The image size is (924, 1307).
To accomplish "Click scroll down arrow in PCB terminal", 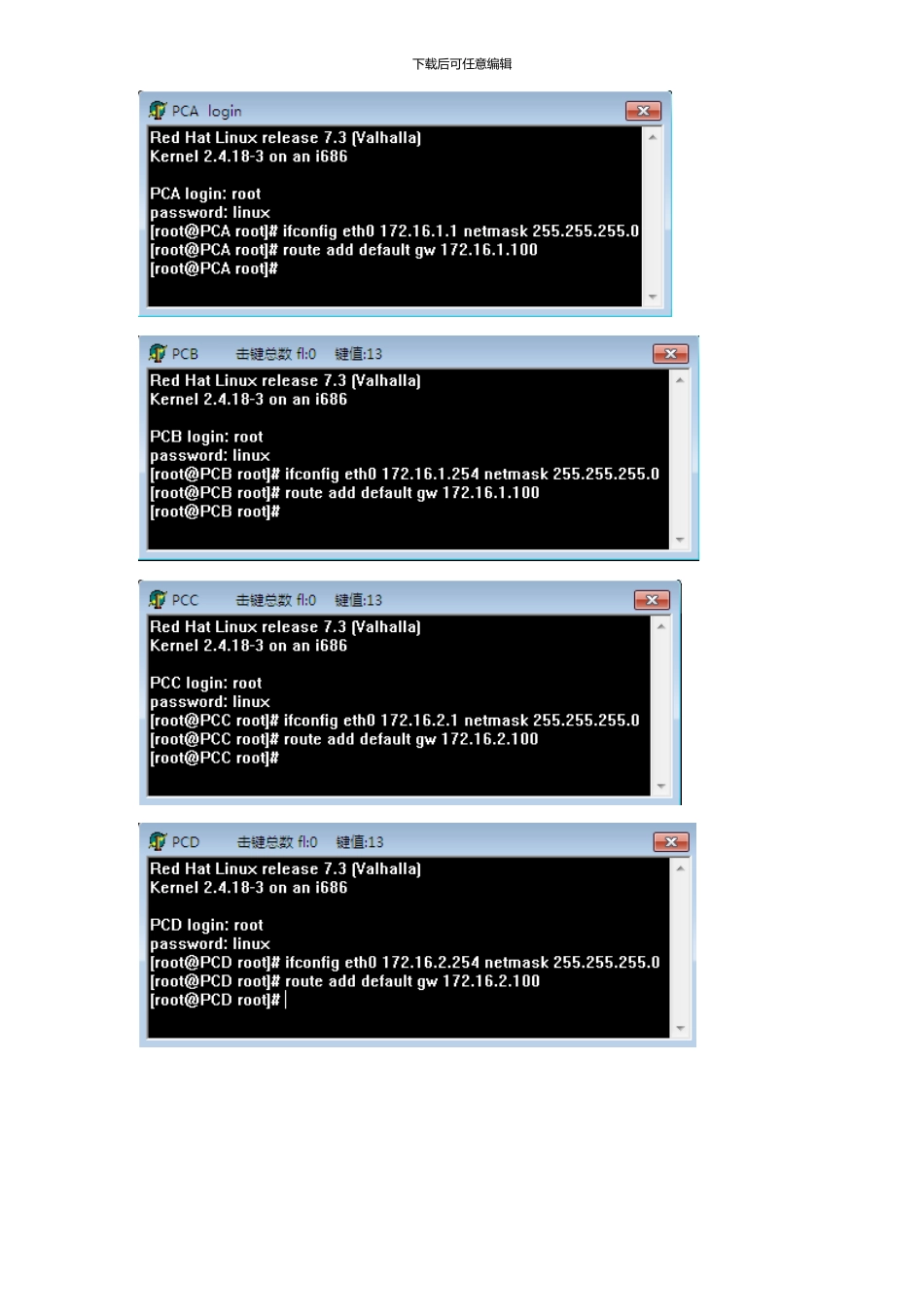I will click(680, 540).
